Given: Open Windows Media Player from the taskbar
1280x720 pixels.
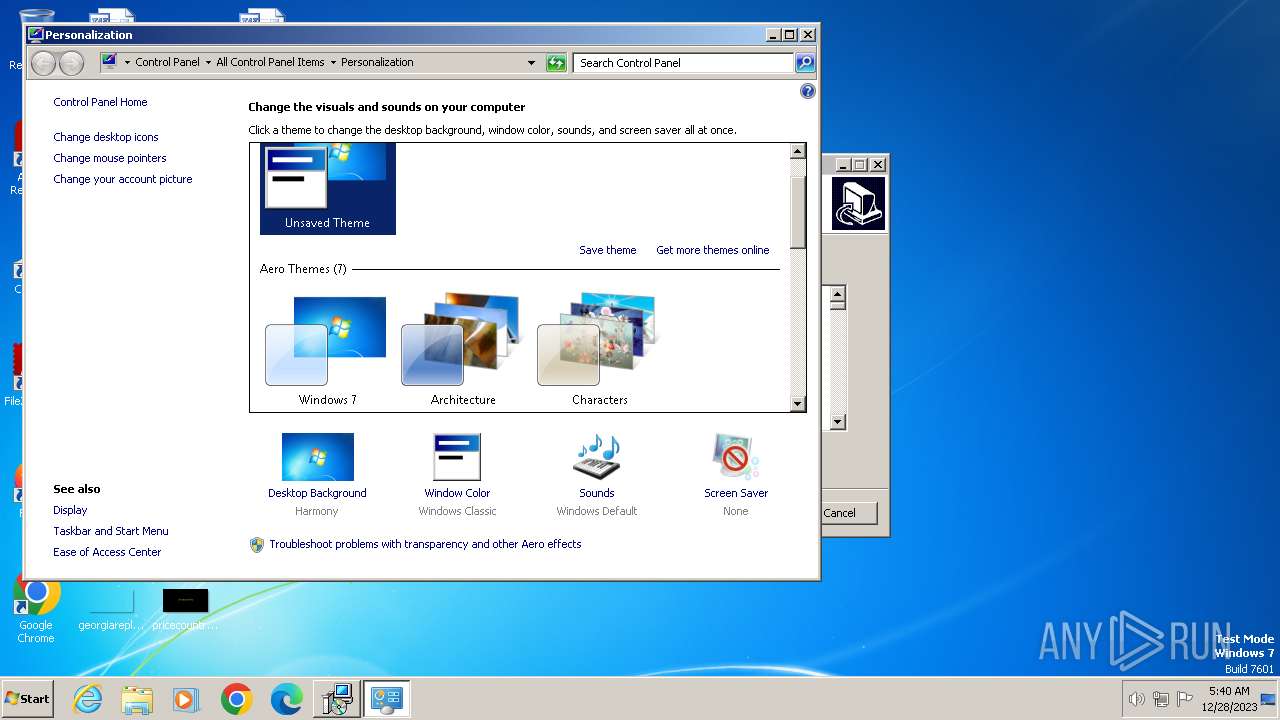Looking at the screenshot, I should [x=186, y=699].
